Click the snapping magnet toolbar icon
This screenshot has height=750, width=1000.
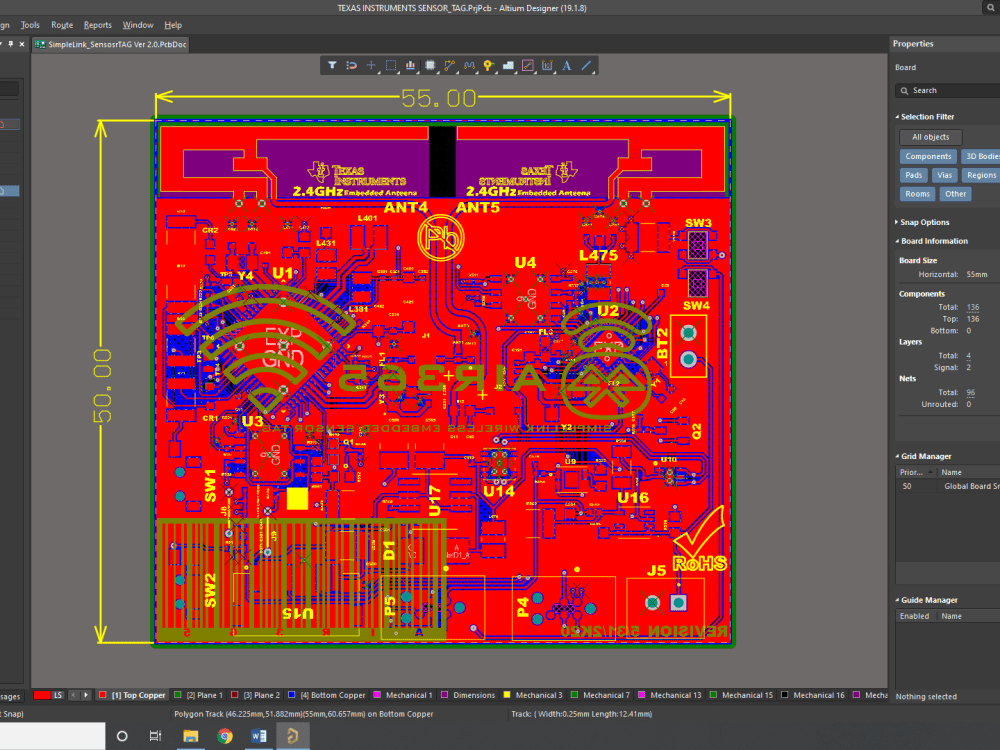[352, 65]
